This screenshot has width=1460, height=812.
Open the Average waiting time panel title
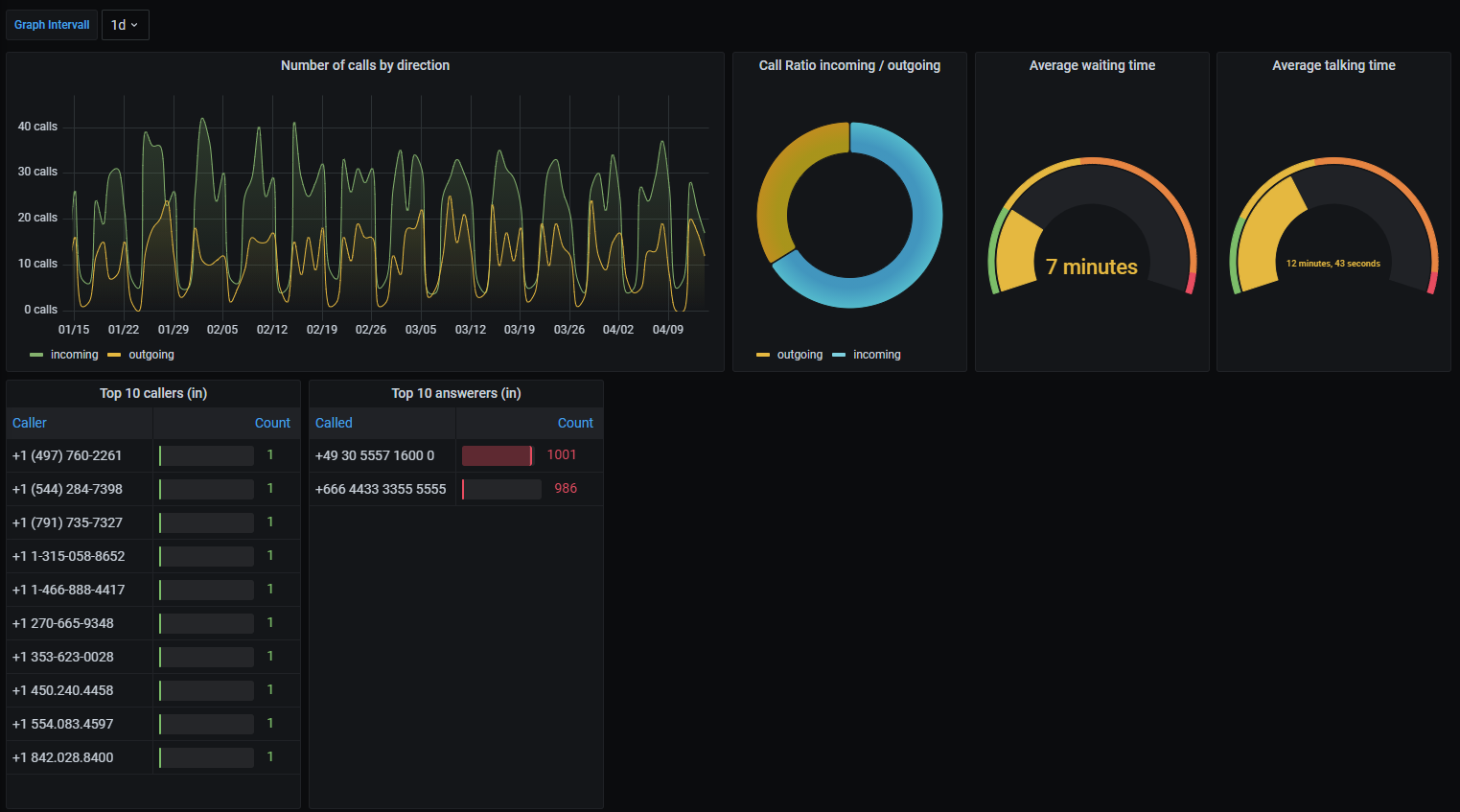click(1092, 65)
